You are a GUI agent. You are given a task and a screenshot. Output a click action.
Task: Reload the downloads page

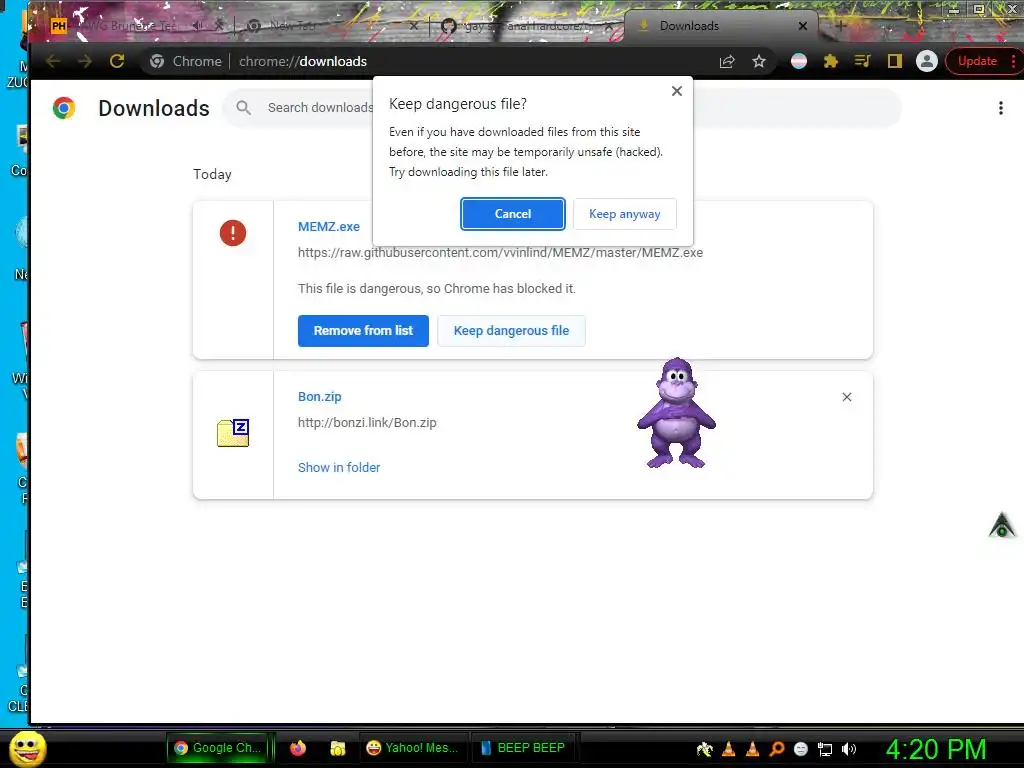tap(117, 61)
